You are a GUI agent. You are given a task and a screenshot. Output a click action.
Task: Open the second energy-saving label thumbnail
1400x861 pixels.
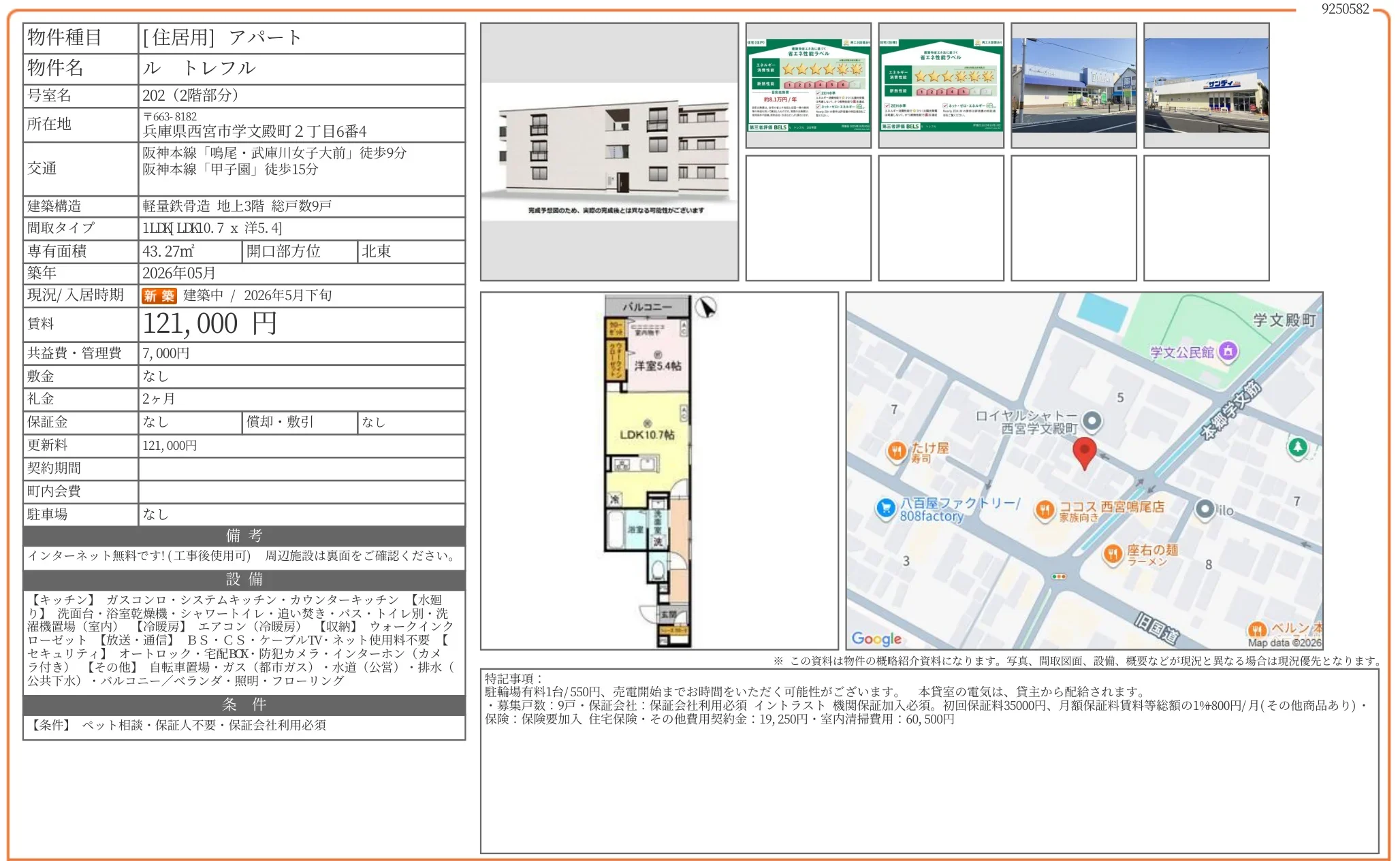point(940,85)
